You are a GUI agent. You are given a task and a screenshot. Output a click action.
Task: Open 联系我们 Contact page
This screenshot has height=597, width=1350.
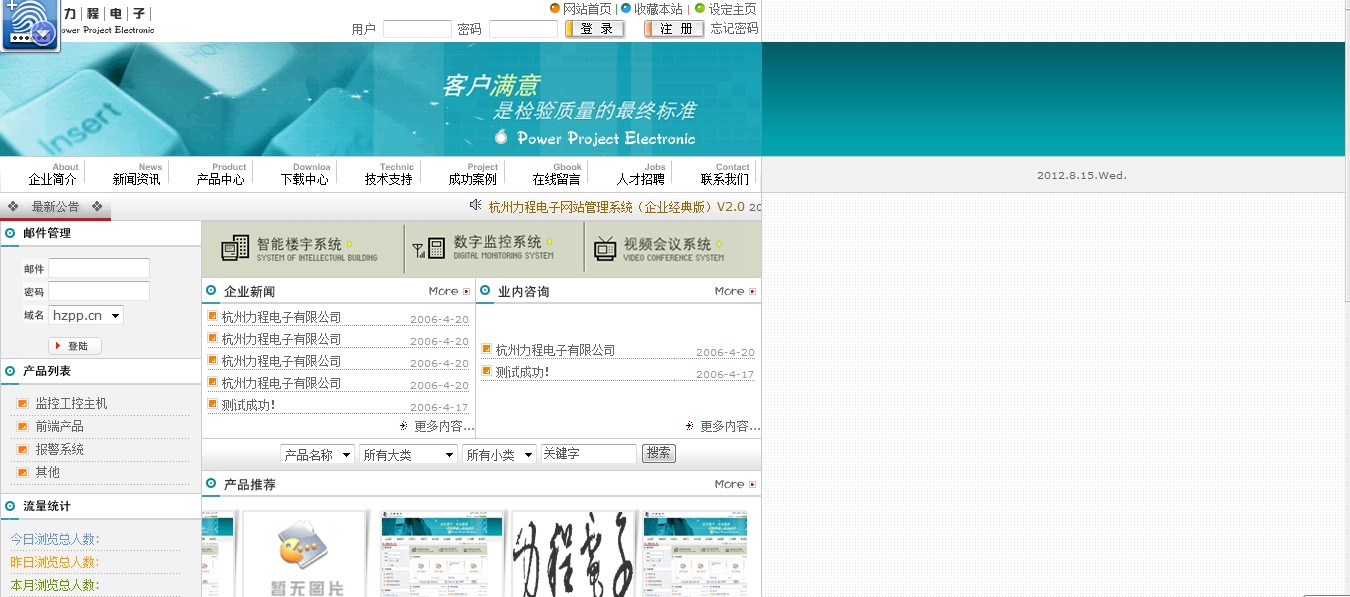tap(725, 174)
